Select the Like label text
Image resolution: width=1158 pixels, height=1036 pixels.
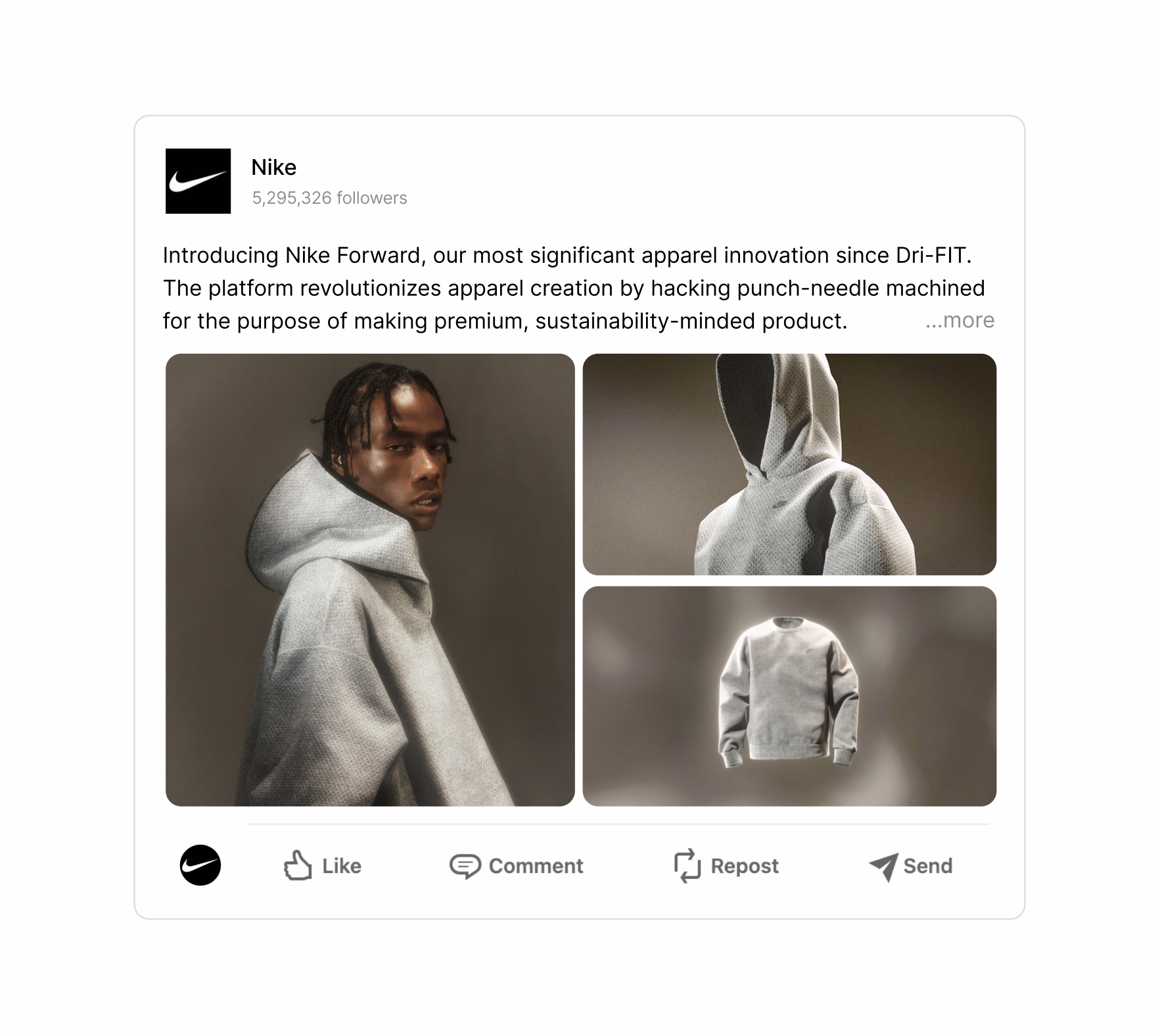pyautogui.click(x=342, y=866)
